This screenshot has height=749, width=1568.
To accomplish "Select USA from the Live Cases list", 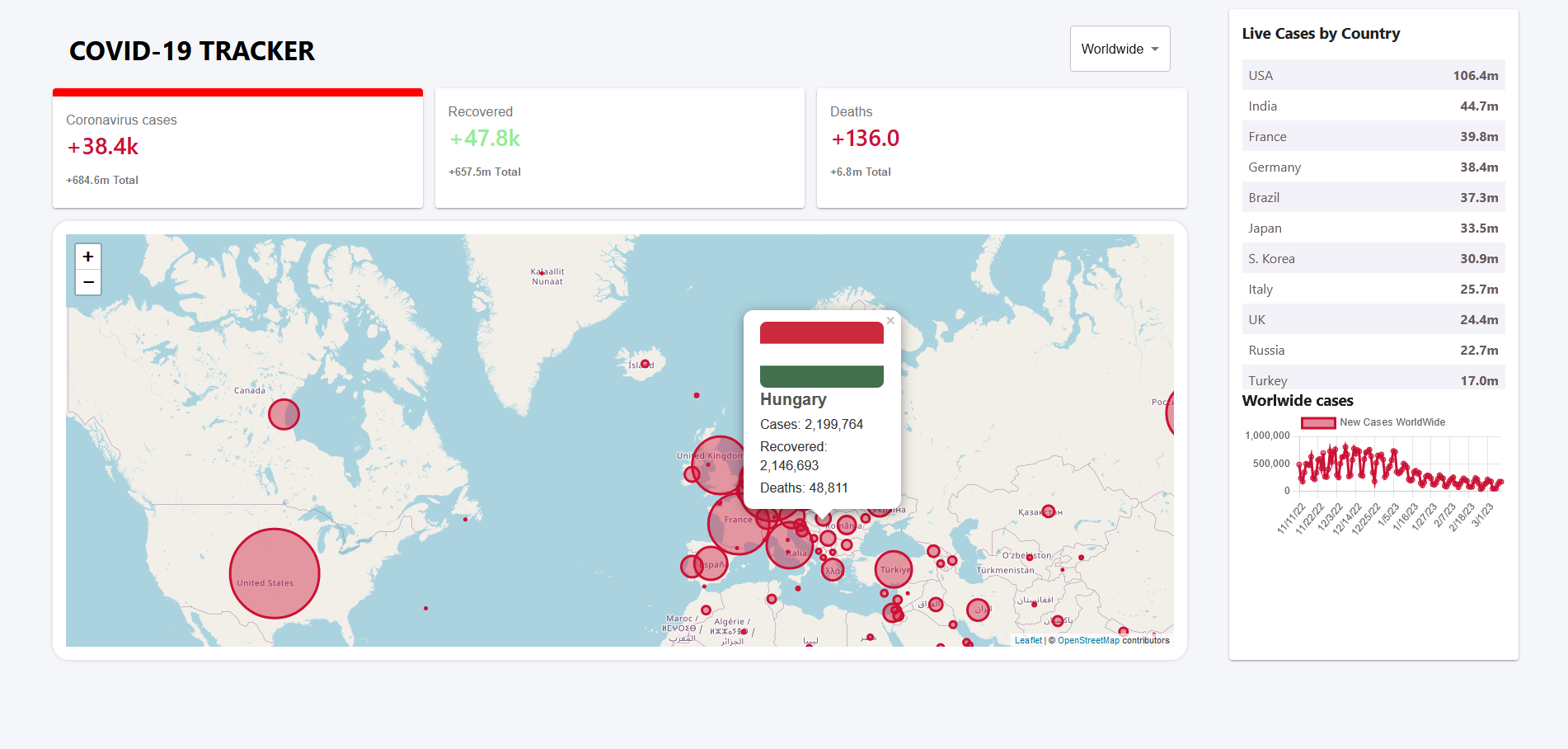I will (x=1373, y=75).
